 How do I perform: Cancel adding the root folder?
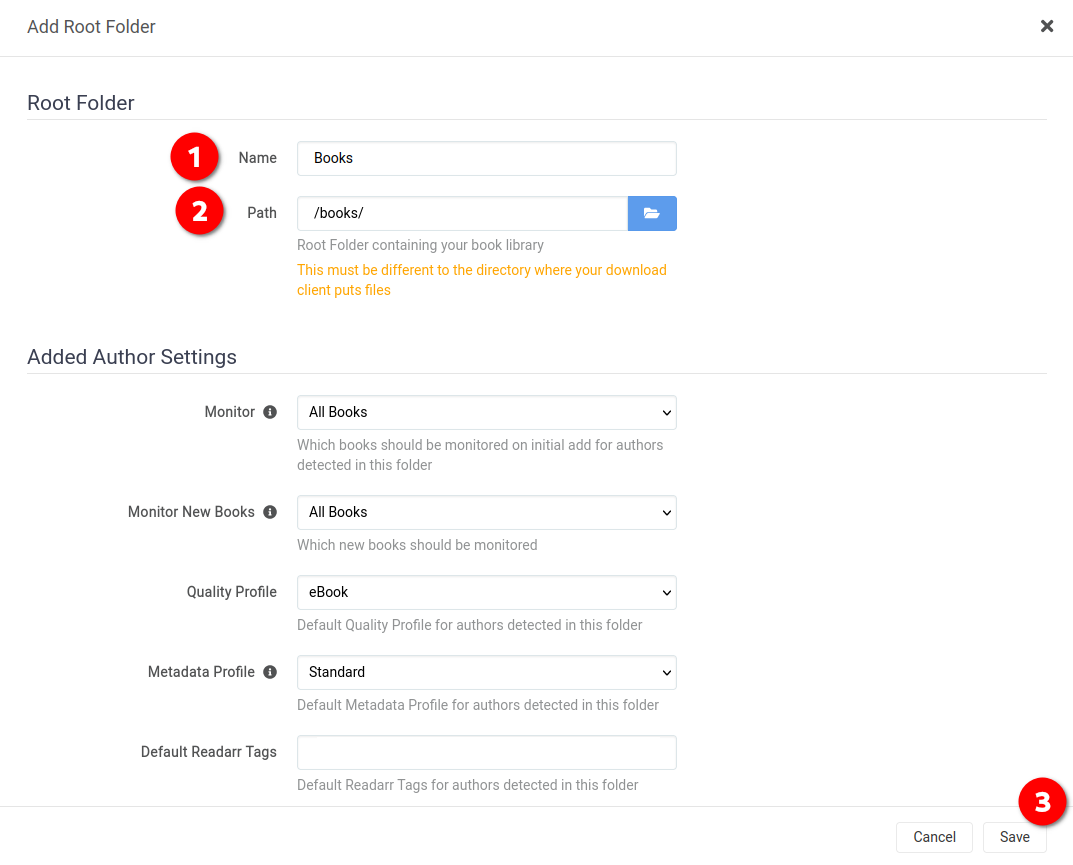pyautogui.click(x=934, y=837)
